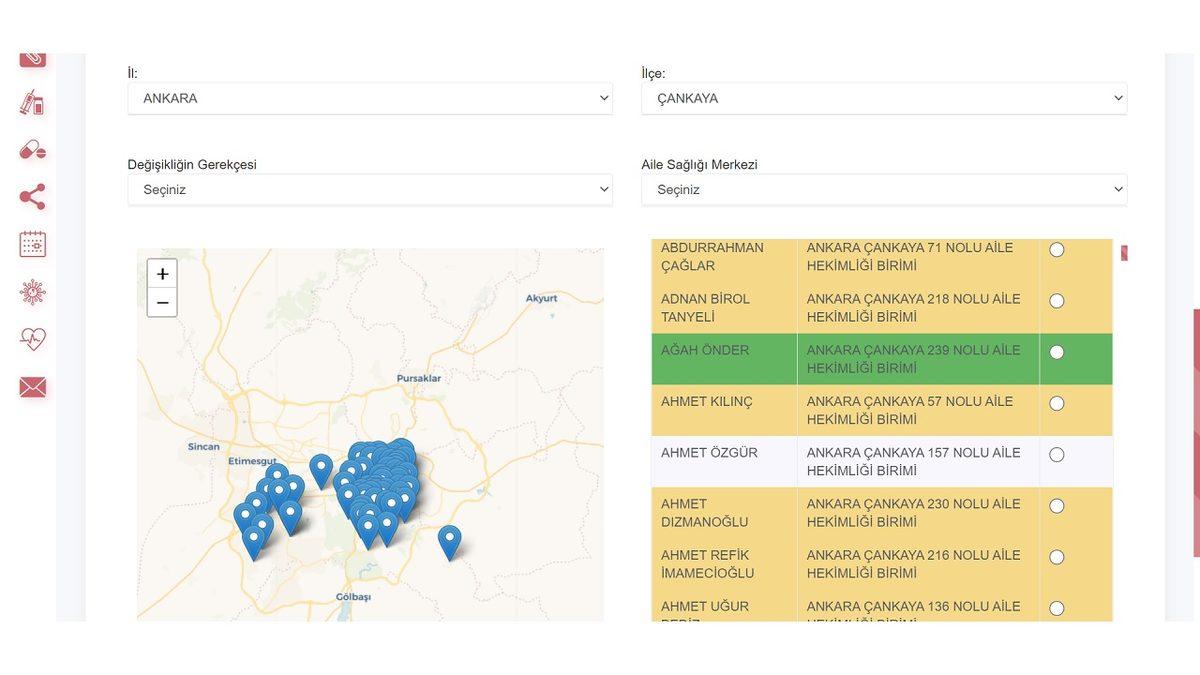The height and width of the screenshot is (675, 1200).
Task: Select radio button for AHMET REFİK İMAMECİOĞLU
Action: pyautogui.click(x=1056, y=557)
